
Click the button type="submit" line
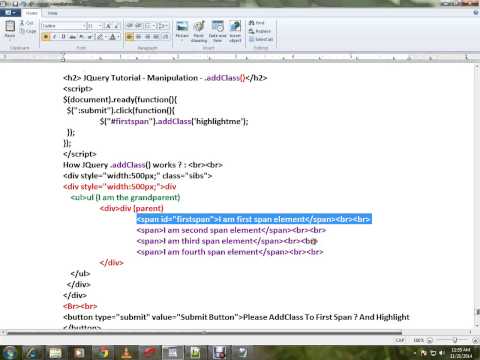[236, 317]
